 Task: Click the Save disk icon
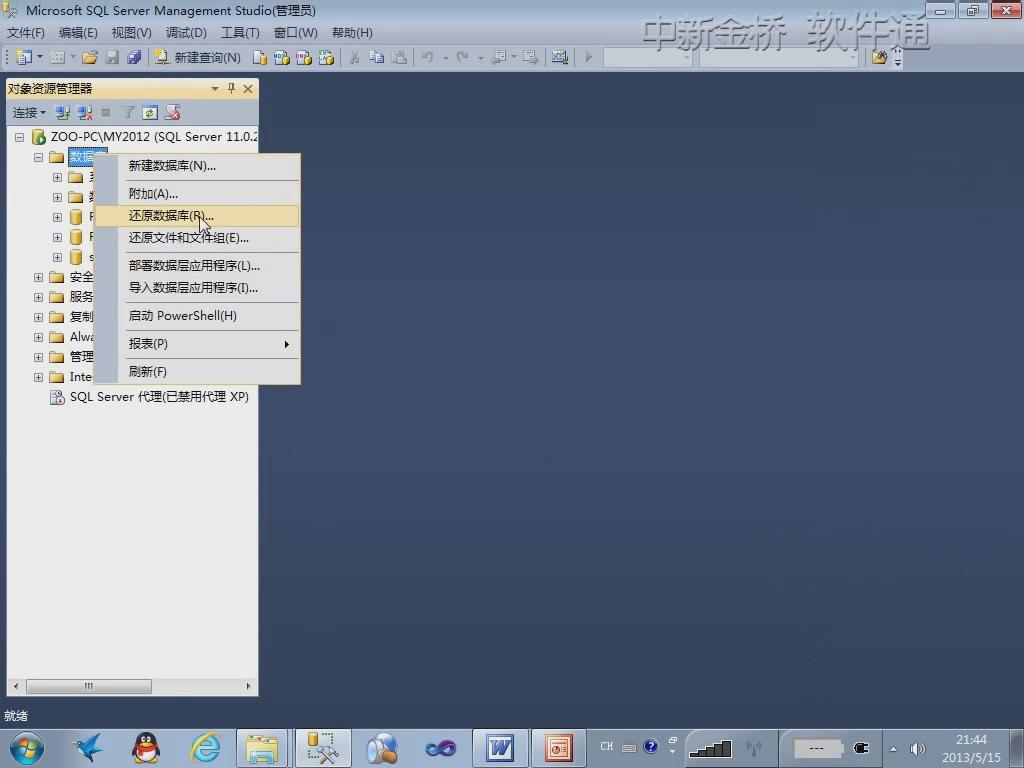point(112,57)
